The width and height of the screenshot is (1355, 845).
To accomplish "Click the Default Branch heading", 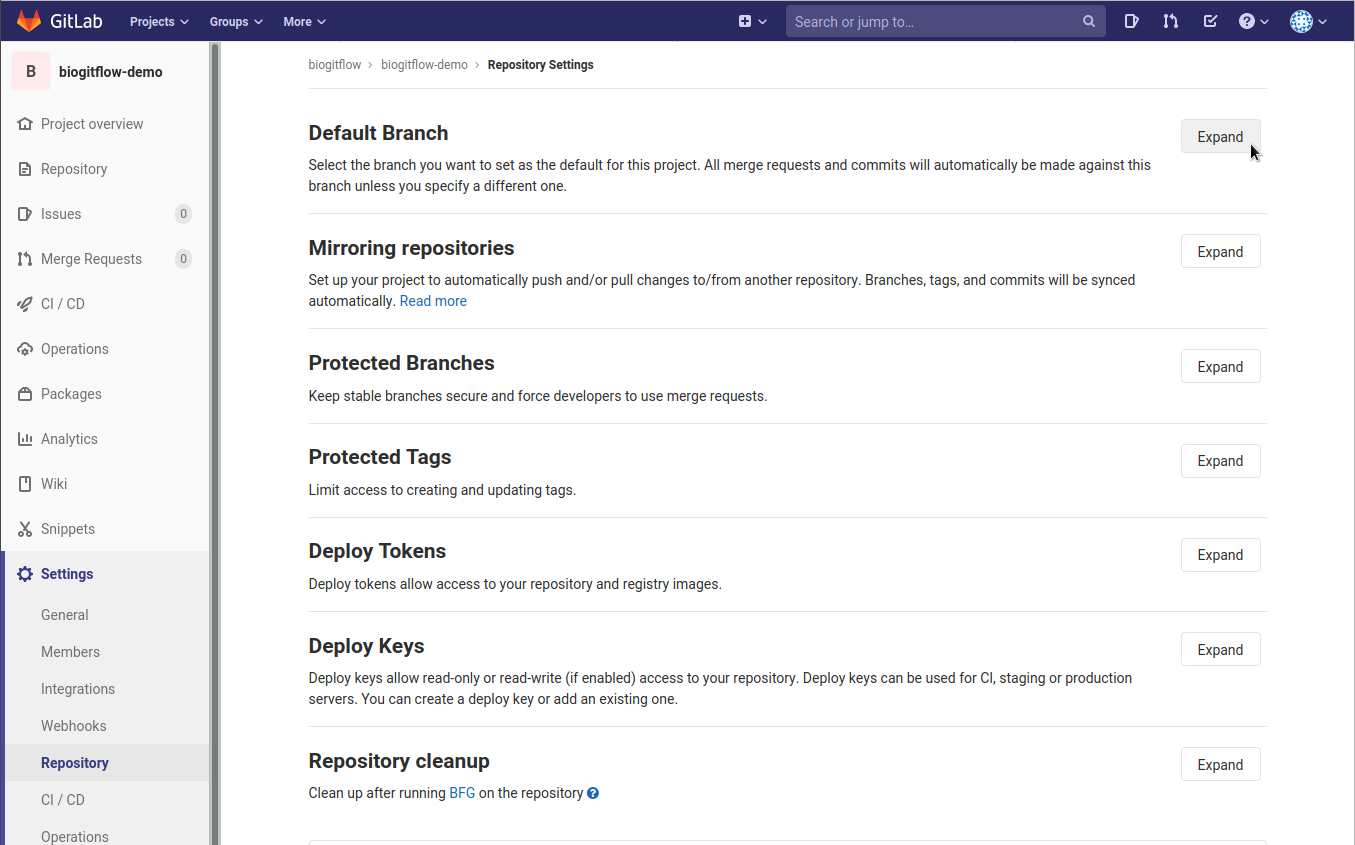I will tap(379, 133).
